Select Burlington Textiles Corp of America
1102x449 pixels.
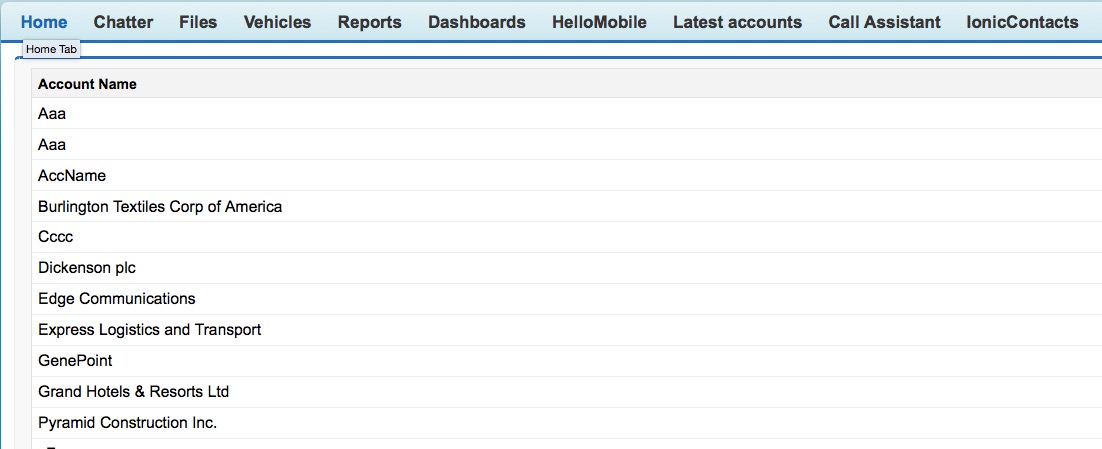(160, 207)
